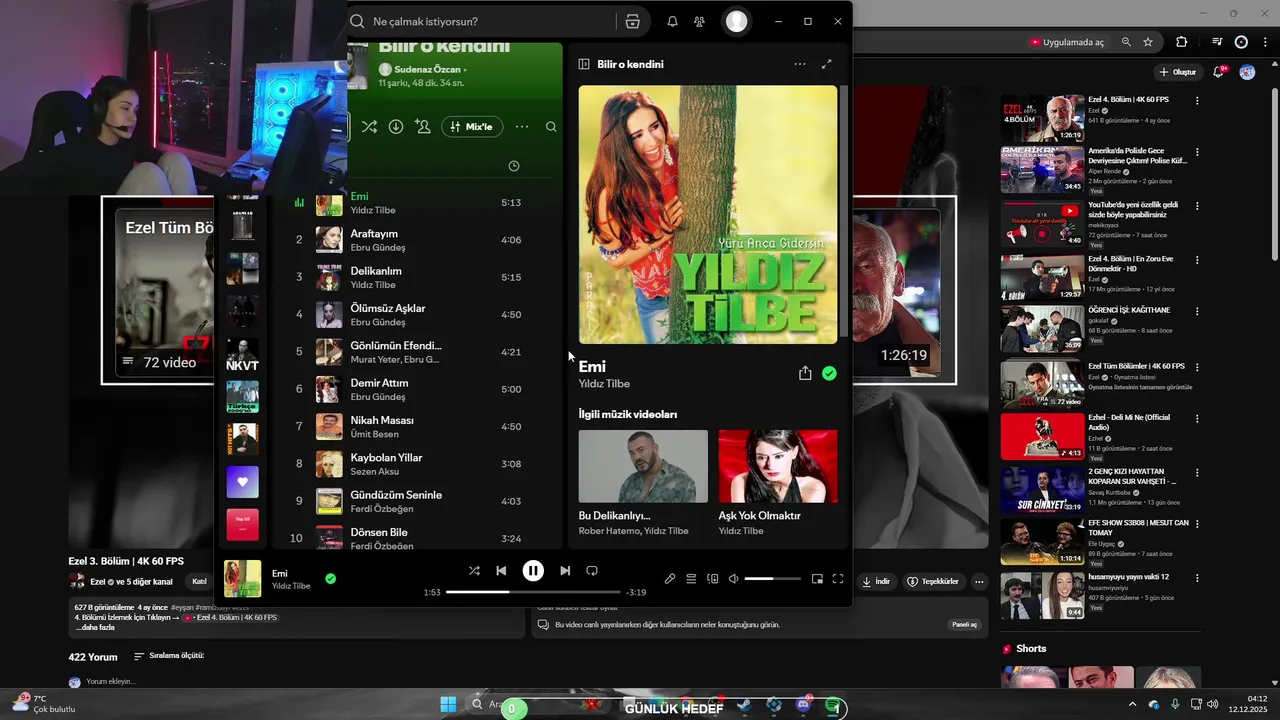Collapse panel icon beside Bilir o kendini
This screenshot has width=1280, height=720.
(584, 64)
